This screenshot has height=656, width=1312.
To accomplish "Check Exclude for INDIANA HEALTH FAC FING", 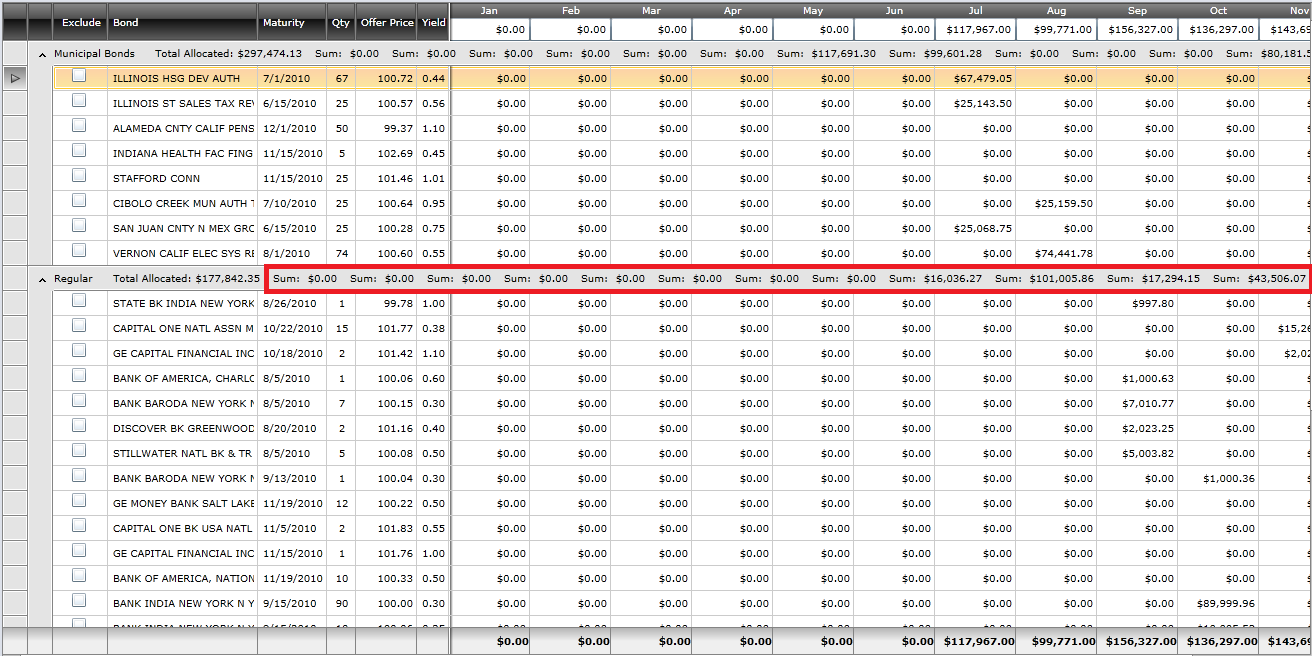I will [79, 151].
